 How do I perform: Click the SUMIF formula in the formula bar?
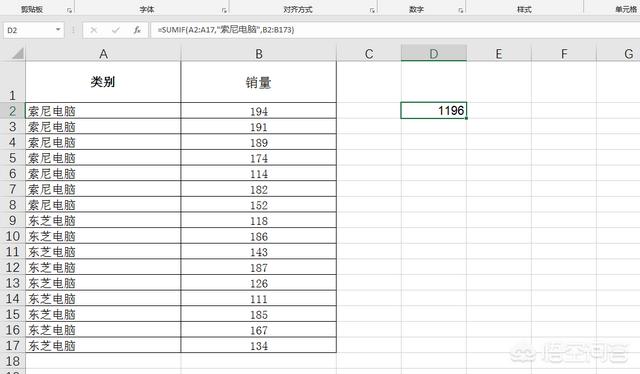tap(226, 29)
